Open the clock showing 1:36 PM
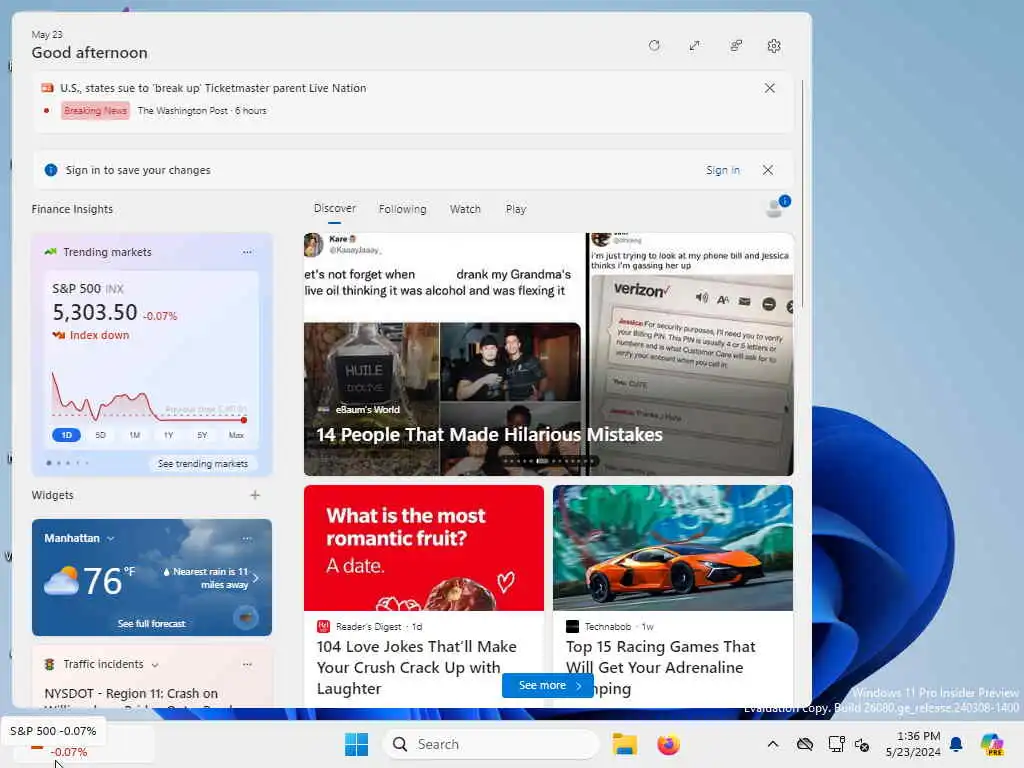 [x=913, y=744]
